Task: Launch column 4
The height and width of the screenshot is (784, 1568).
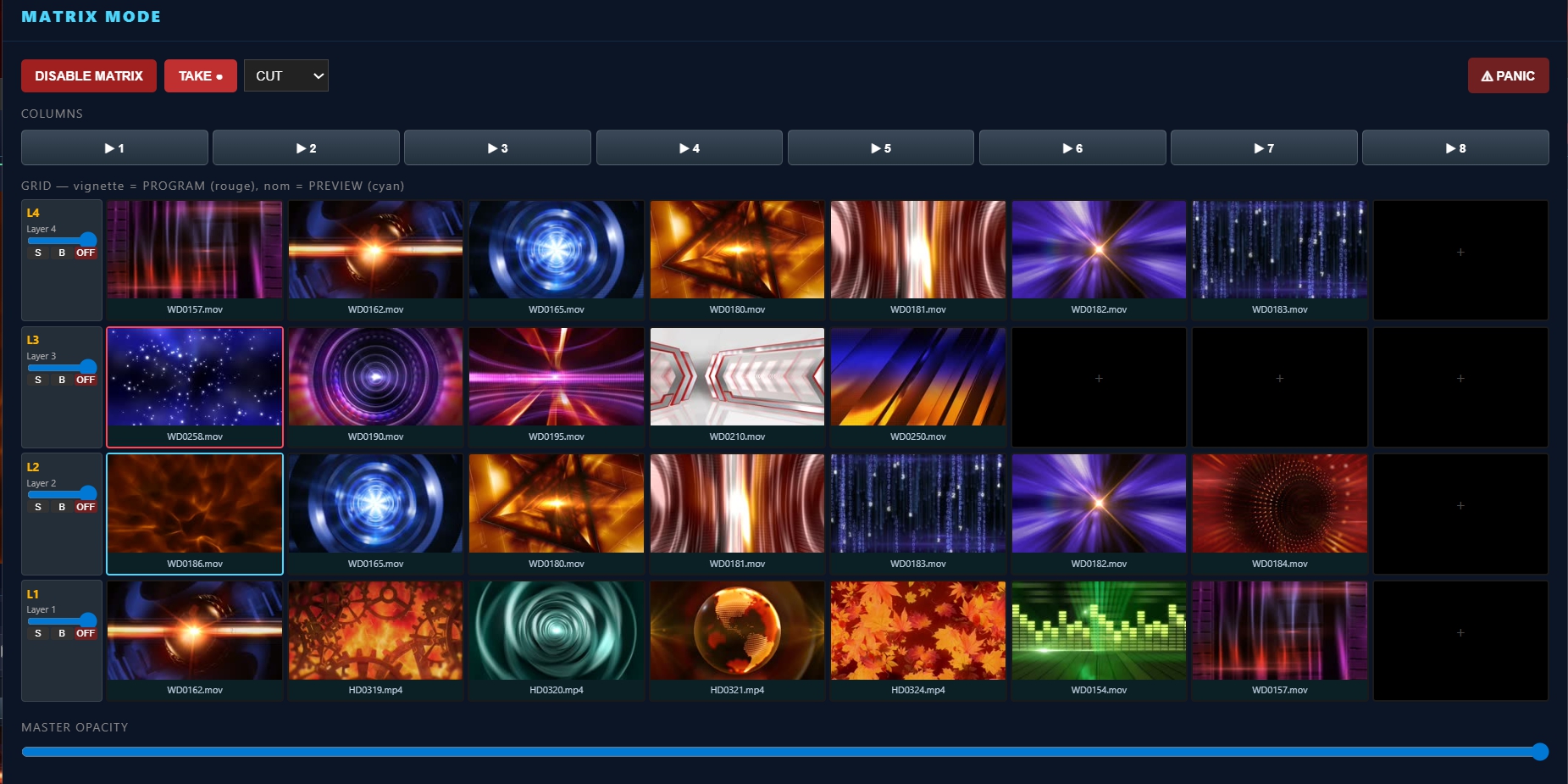Action: tap(690, 148)
